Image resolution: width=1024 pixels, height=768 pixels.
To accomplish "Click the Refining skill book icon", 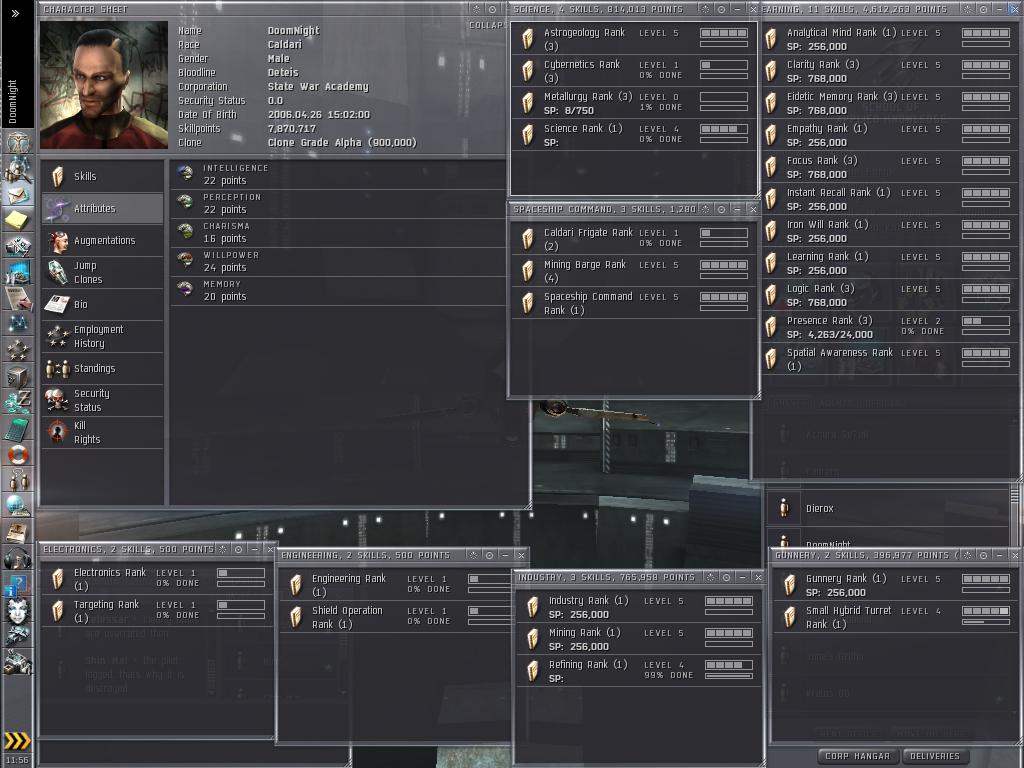I will coord(532,671).
